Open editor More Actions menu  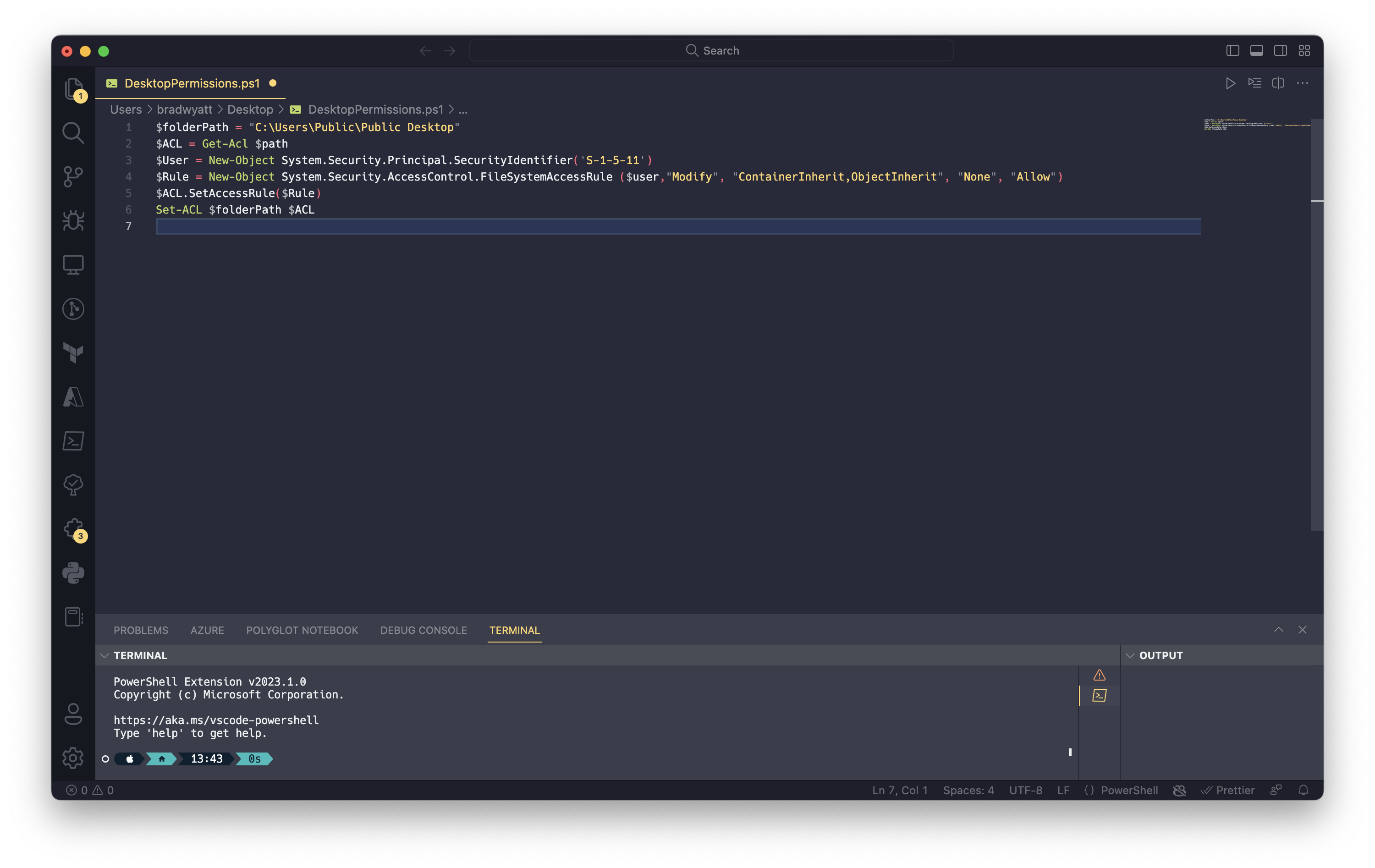[x=1302, y=83]
